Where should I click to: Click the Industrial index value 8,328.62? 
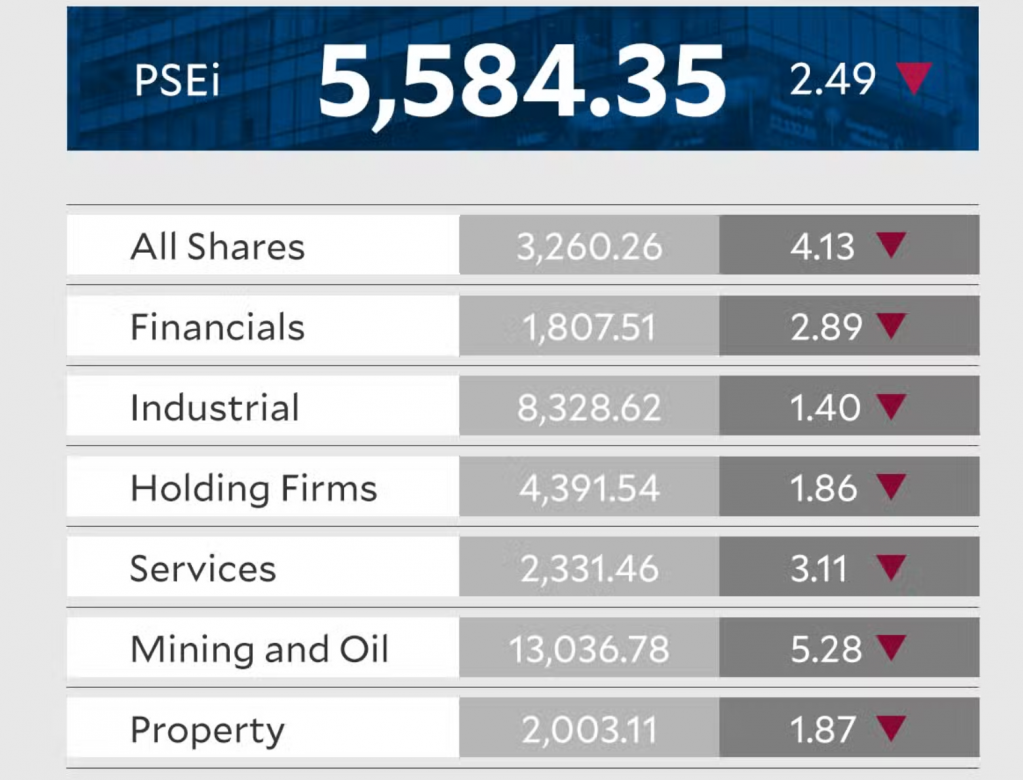(x=589, y=408)
